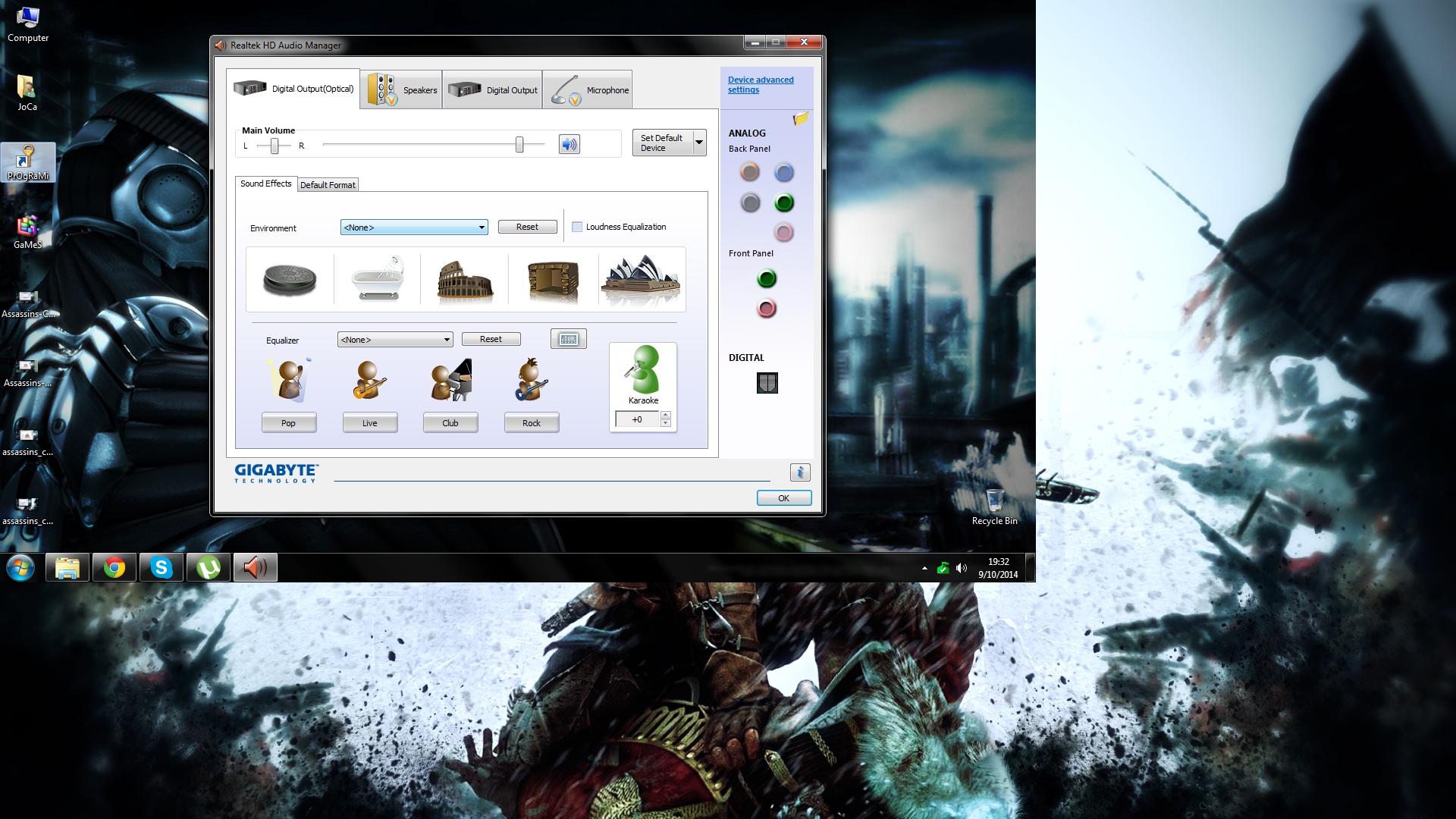This screenshot has width=1456, height=819.
Task: Toggle the main volume mute button
Action: coord(569,144)
